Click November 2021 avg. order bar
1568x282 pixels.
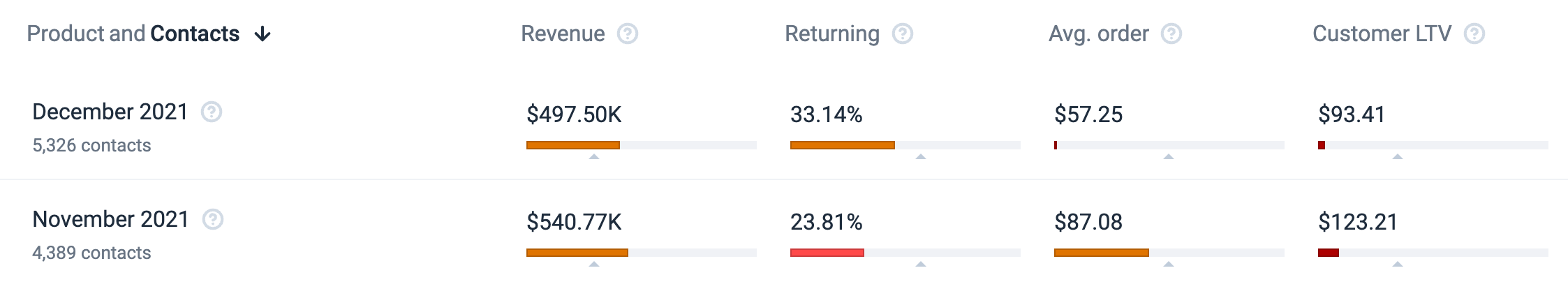tap(1101, 253)
